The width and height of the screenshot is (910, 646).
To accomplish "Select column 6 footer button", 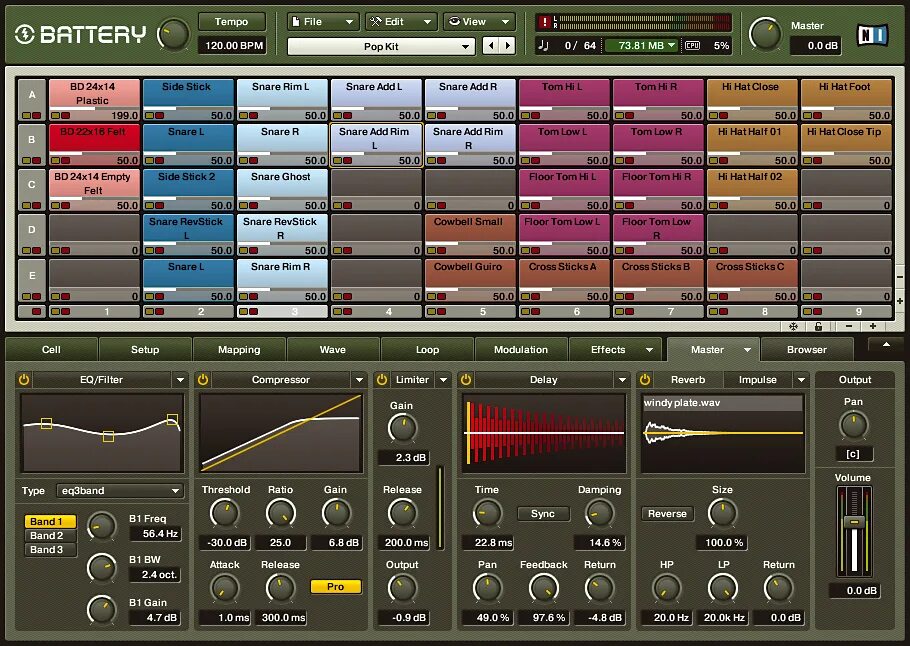I will coord(564,312).
